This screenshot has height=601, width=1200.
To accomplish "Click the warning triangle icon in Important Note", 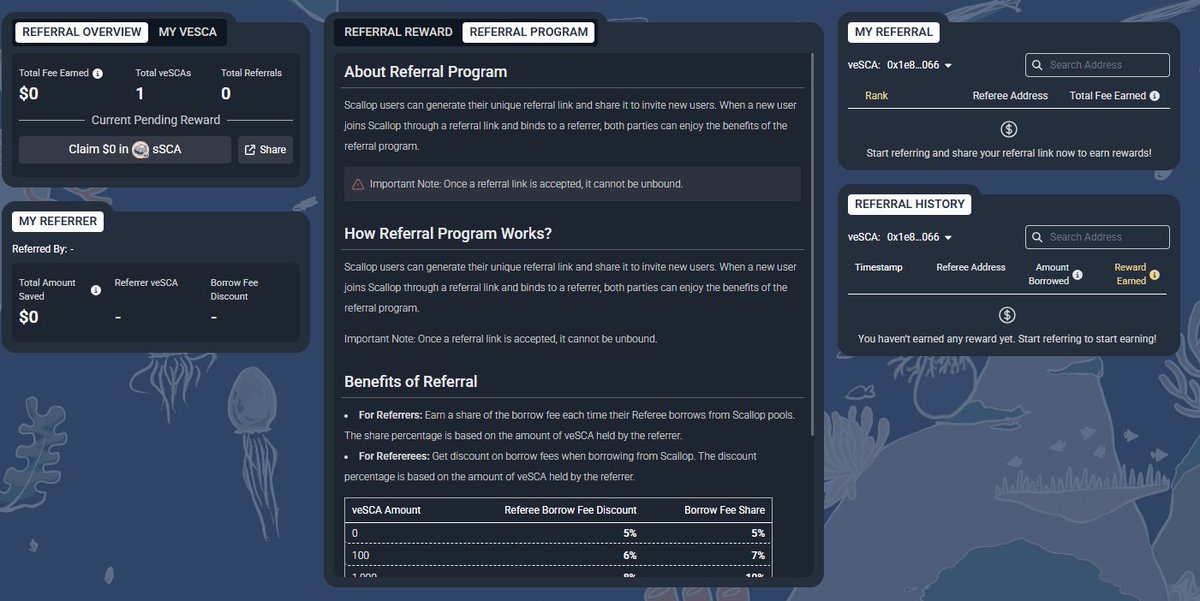I will point(358,184).
